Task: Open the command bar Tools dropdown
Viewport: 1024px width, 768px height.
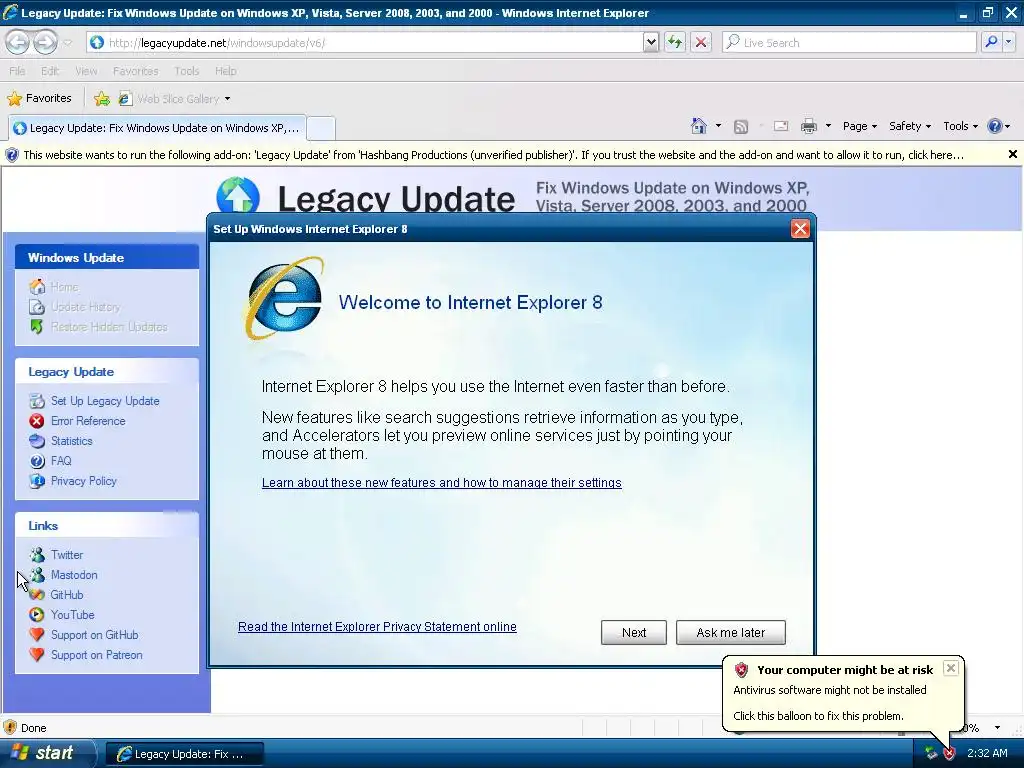Action: tap(960, 126)
